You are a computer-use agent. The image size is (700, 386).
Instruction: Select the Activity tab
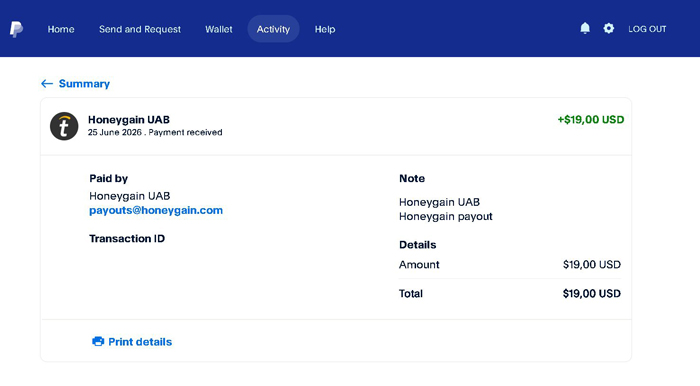pos(273,29)
